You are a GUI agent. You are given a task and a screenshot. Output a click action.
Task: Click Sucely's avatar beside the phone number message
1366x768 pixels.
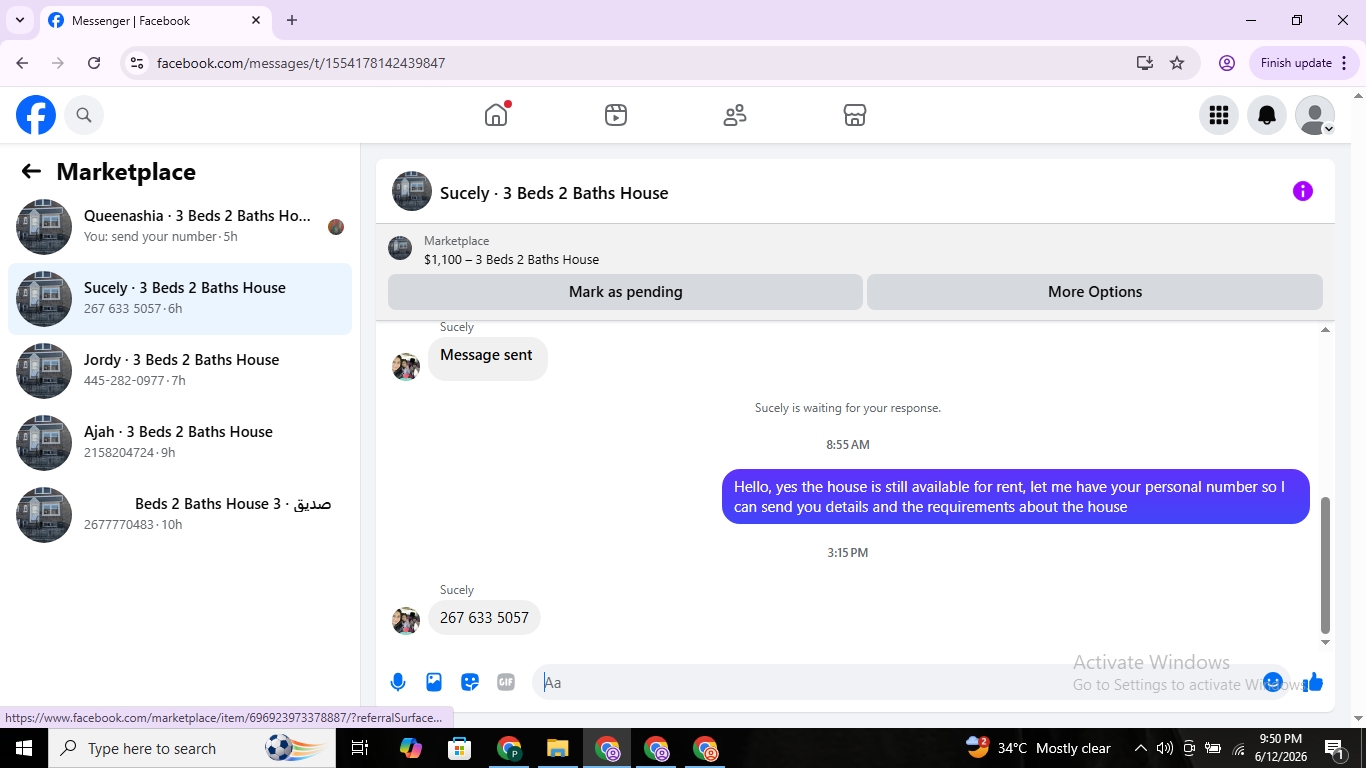(x=406, y=620)
